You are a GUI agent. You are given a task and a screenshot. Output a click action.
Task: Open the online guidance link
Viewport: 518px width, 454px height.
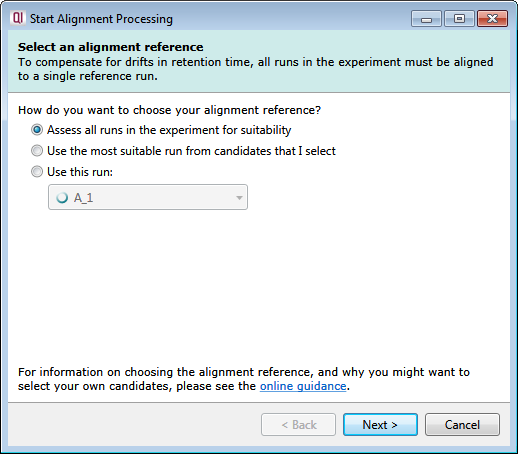coord(303,386)
